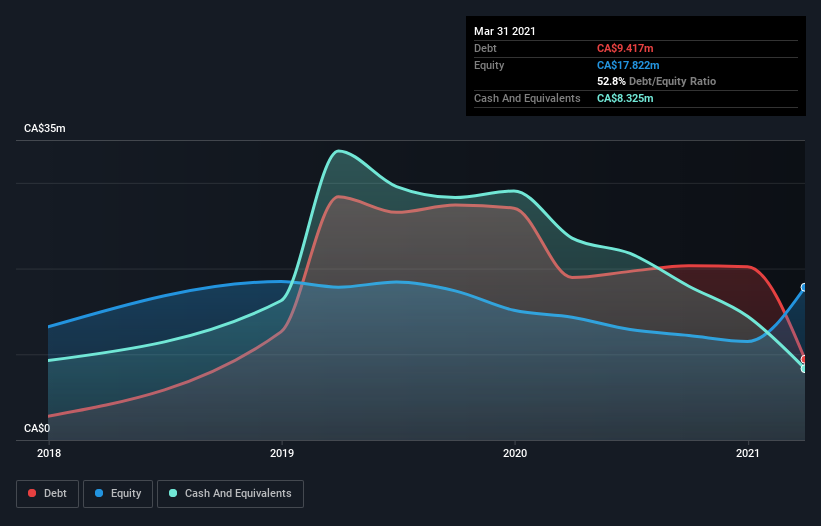Click the CA$9.417m debt value
The height and width of the screenshot is (526, 821).
(625, 48)
